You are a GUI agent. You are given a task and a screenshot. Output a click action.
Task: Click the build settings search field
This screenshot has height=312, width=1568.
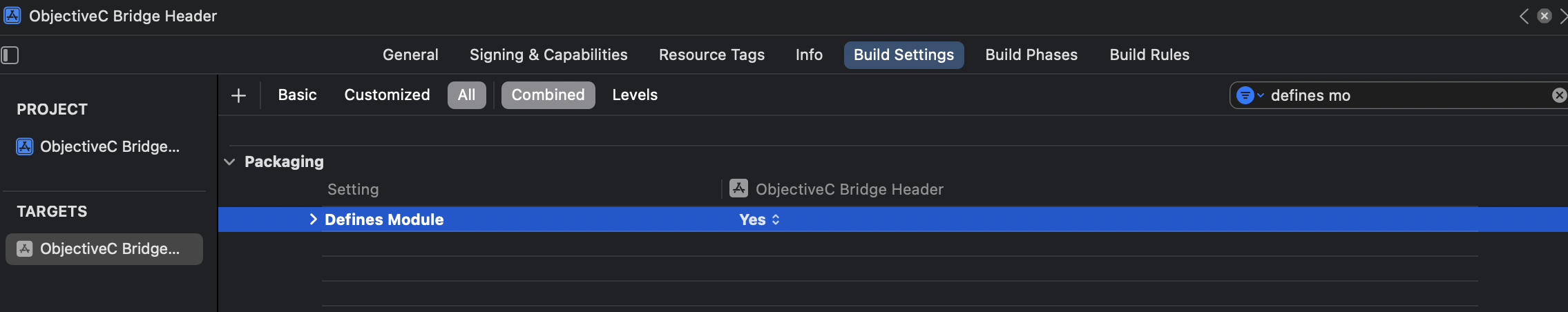[1406, 95]
